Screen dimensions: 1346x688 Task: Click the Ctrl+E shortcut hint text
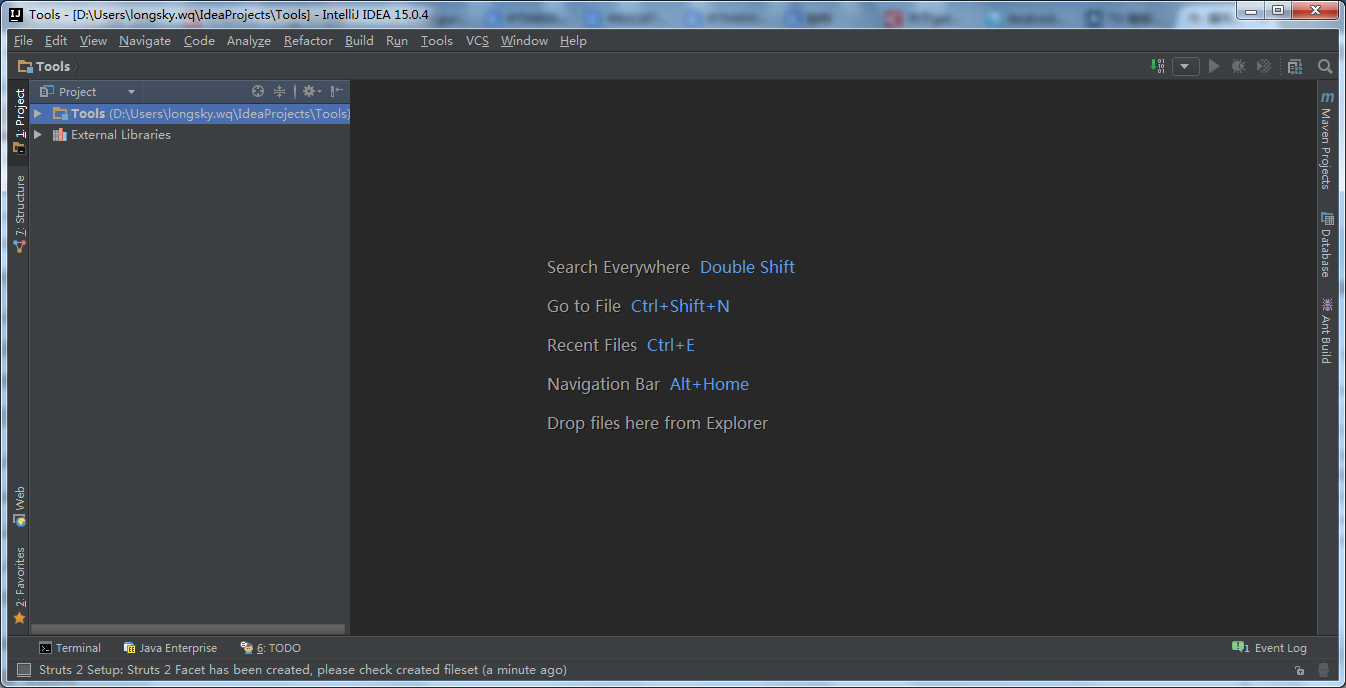(671, 345)
